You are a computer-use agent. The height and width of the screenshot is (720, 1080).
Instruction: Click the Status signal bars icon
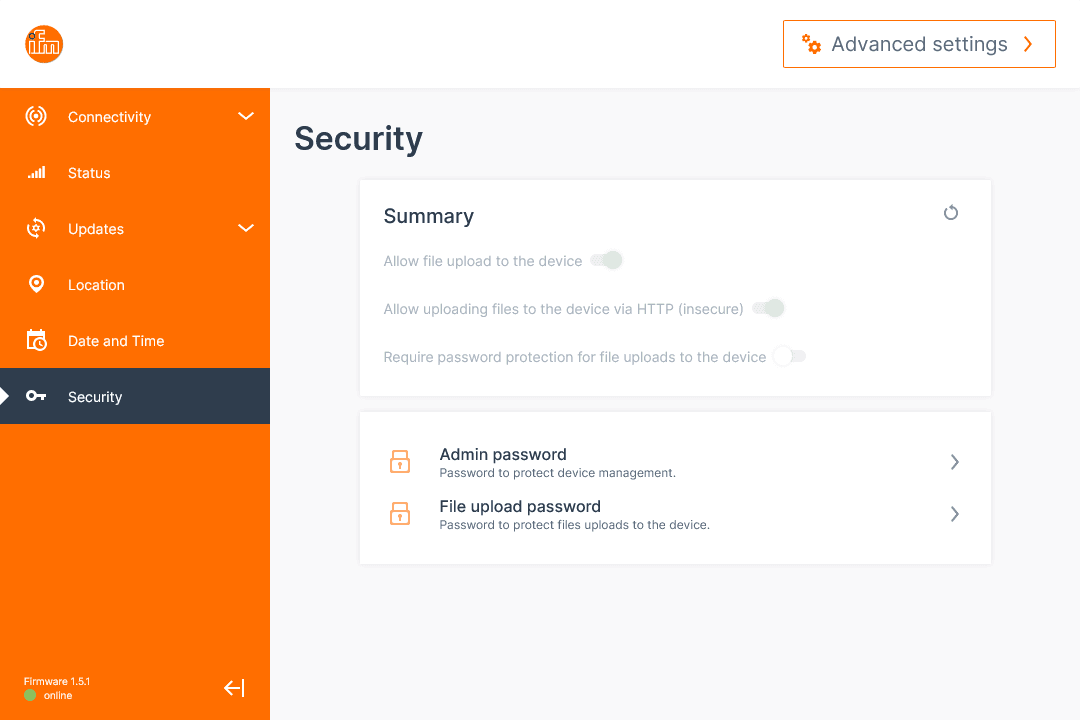coord(36,173)
